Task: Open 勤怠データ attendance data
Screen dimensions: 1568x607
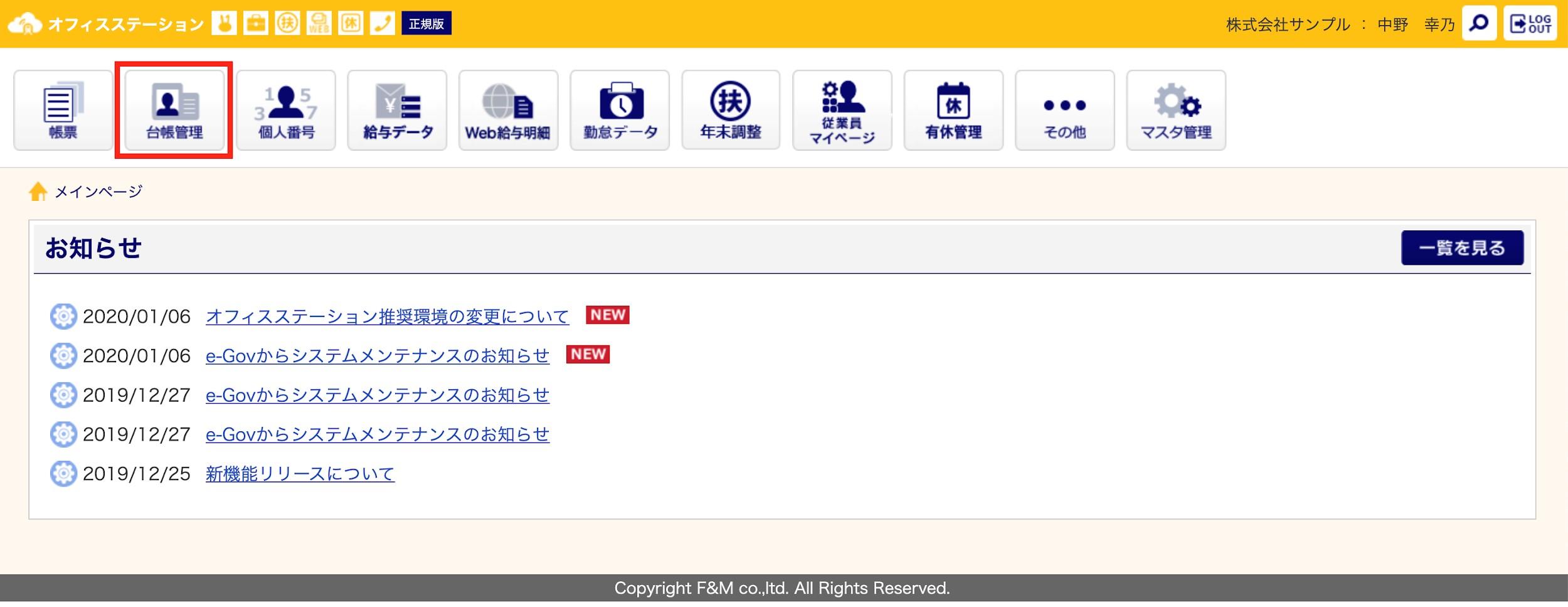Action: coord(620,110)
